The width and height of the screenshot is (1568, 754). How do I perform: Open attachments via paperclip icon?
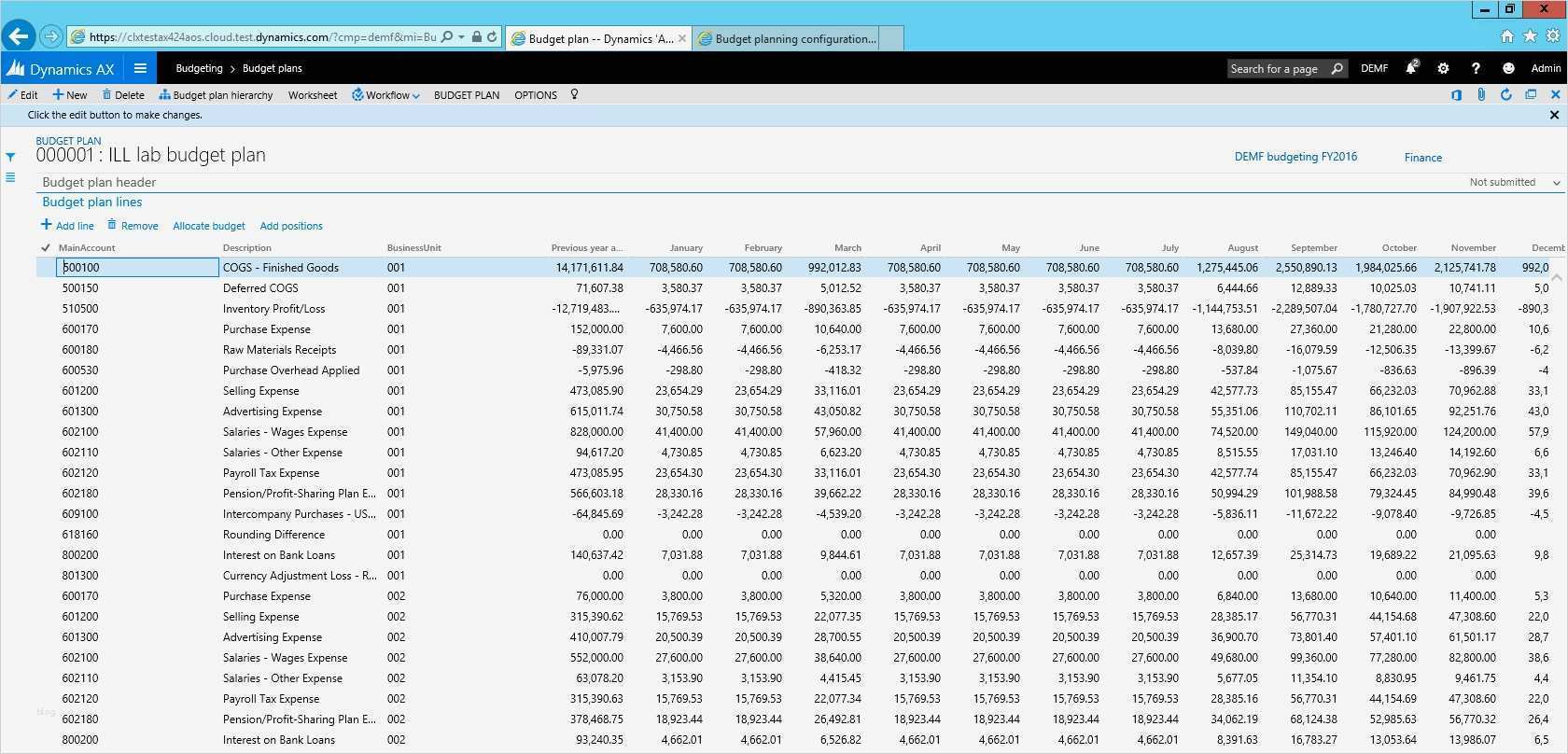click(1481, 95)
